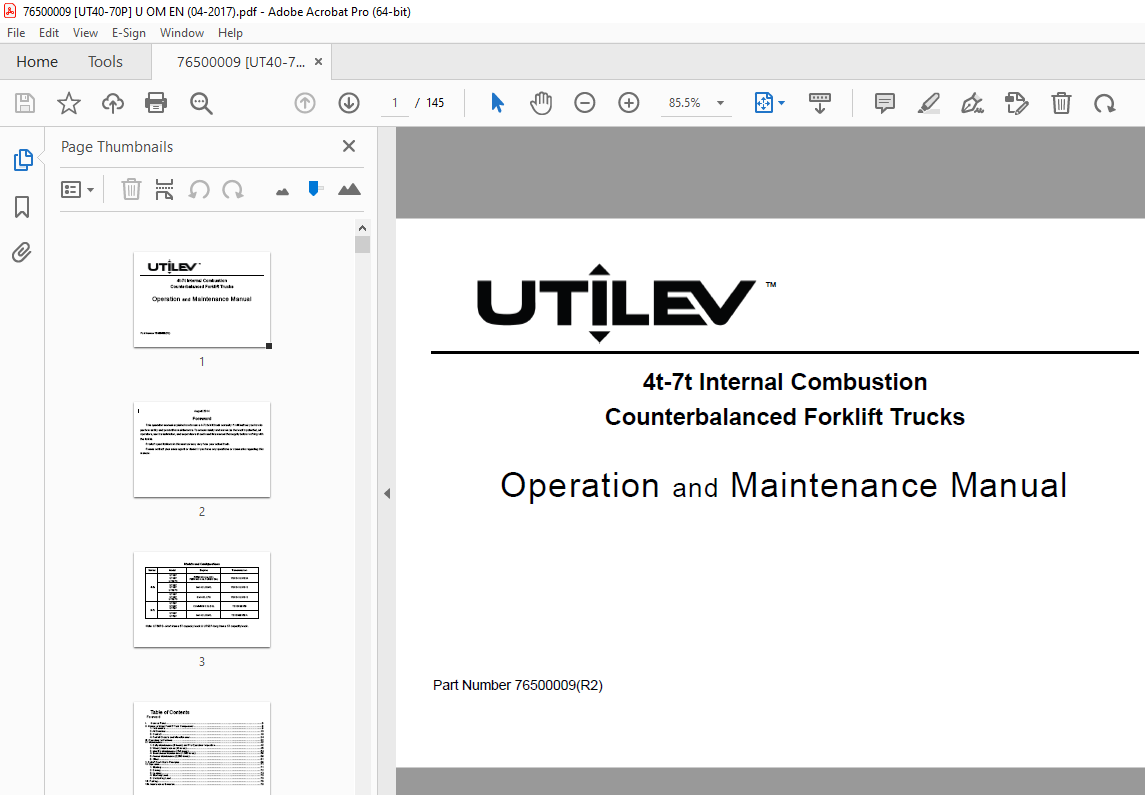Select the 76500009 [UT40-7... document tab

click(x=241, y=62)
